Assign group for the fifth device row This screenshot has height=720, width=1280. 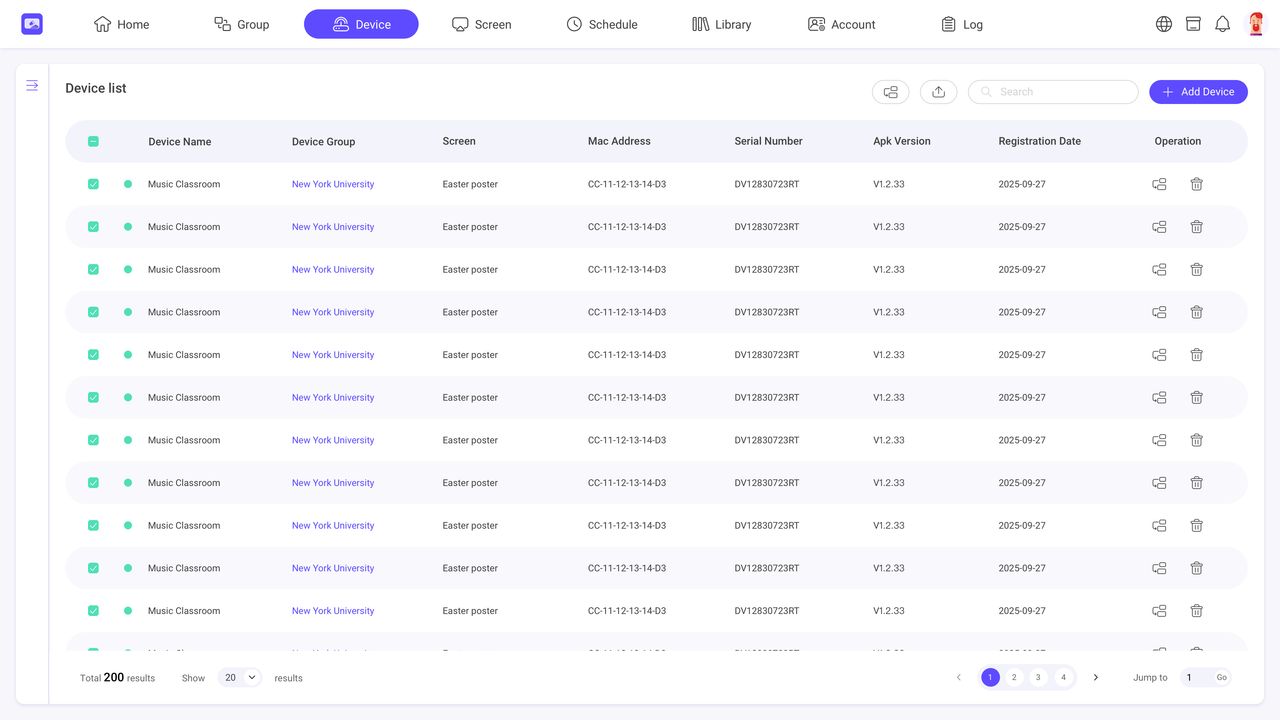1159,355
